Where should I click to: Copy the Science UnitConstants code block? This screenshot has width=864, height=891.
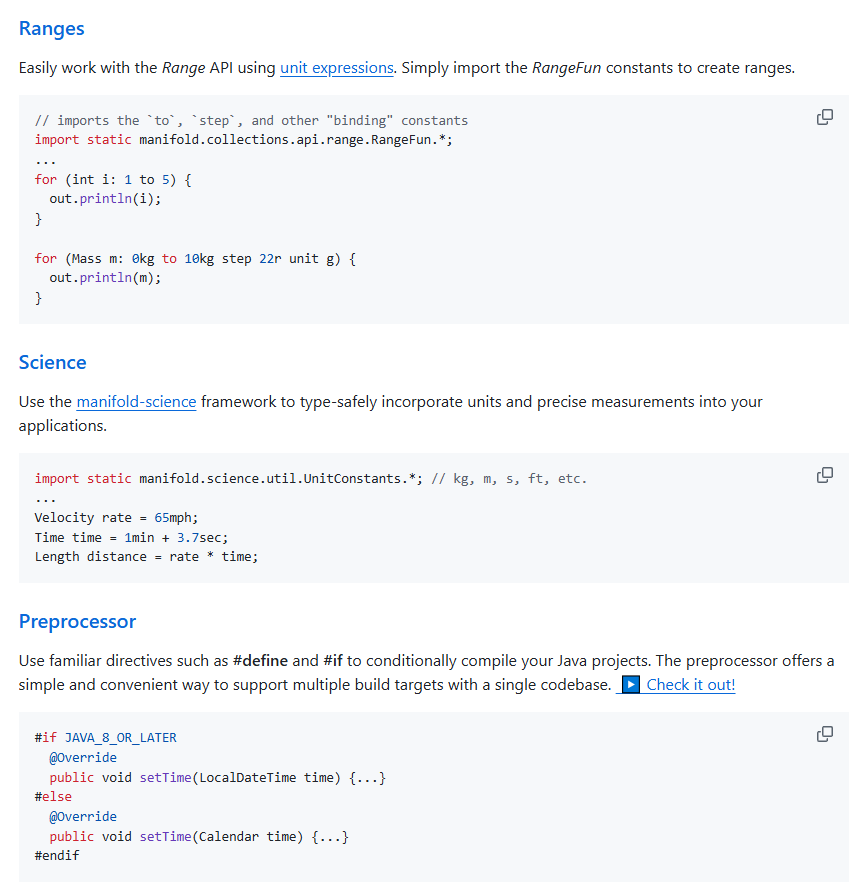click(825, 475)
